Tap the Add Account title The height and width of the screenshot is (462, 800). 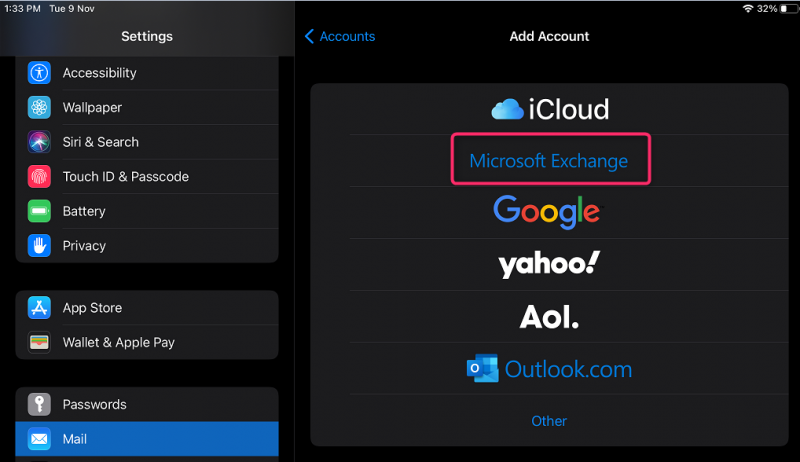tap(549, 36)
